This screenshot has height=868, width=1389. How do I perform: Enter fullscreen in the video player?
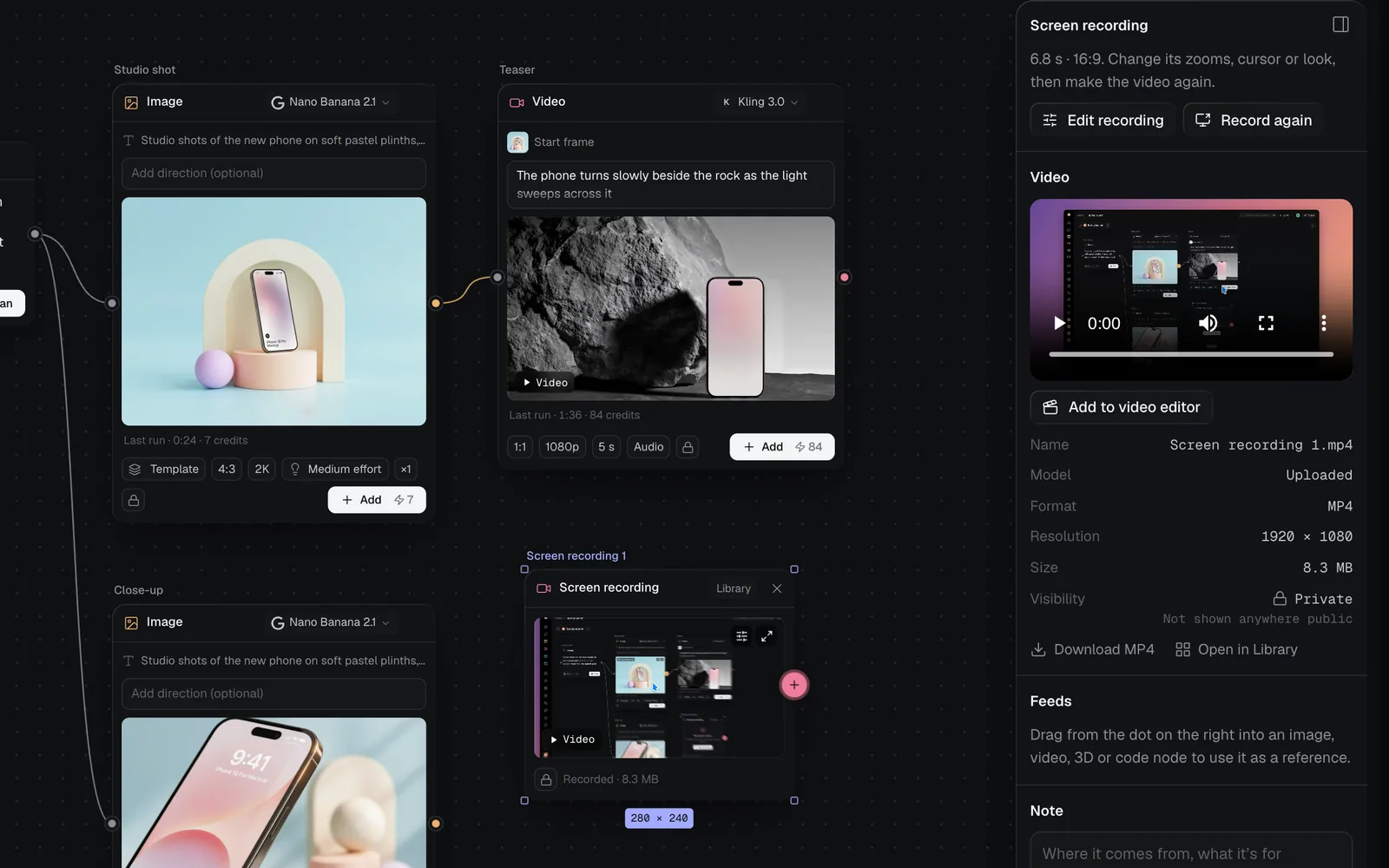click(x=1266, y=323)
